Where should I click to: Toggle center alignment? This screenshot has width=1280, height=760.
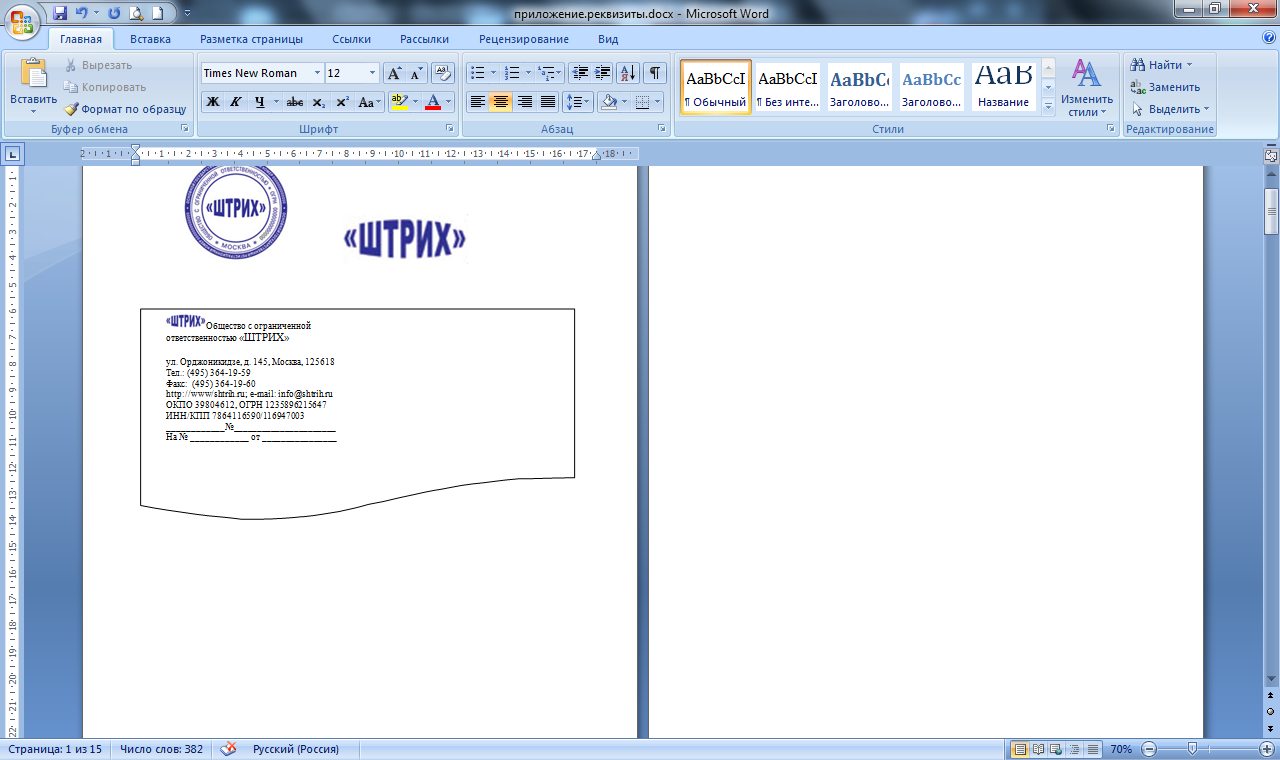[501, 102]
